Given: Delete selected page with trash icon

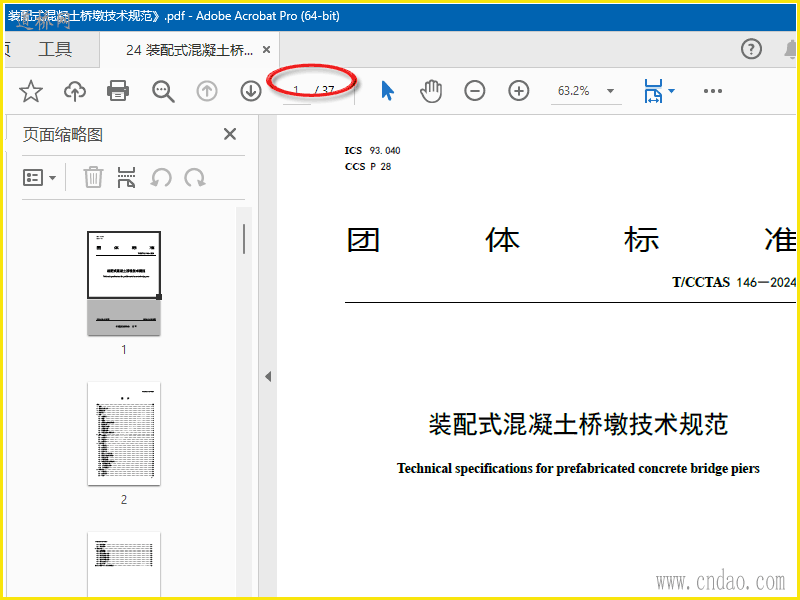Looking at the screenshot, I should click(93, 178).
